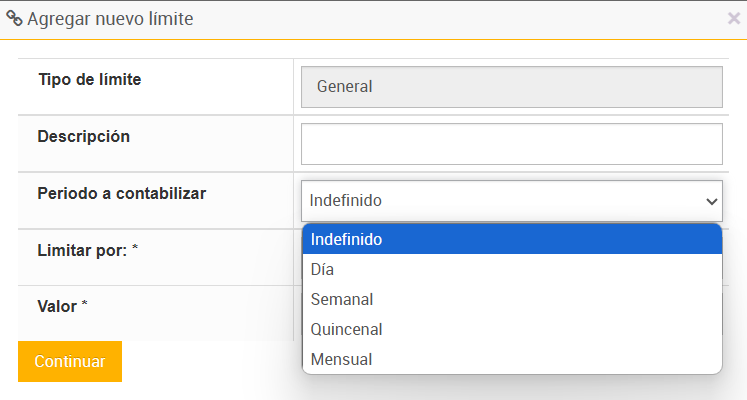Click the asterisk next to Valor
The width and height of the screenshot is (747, 400).
pos(85,305)
